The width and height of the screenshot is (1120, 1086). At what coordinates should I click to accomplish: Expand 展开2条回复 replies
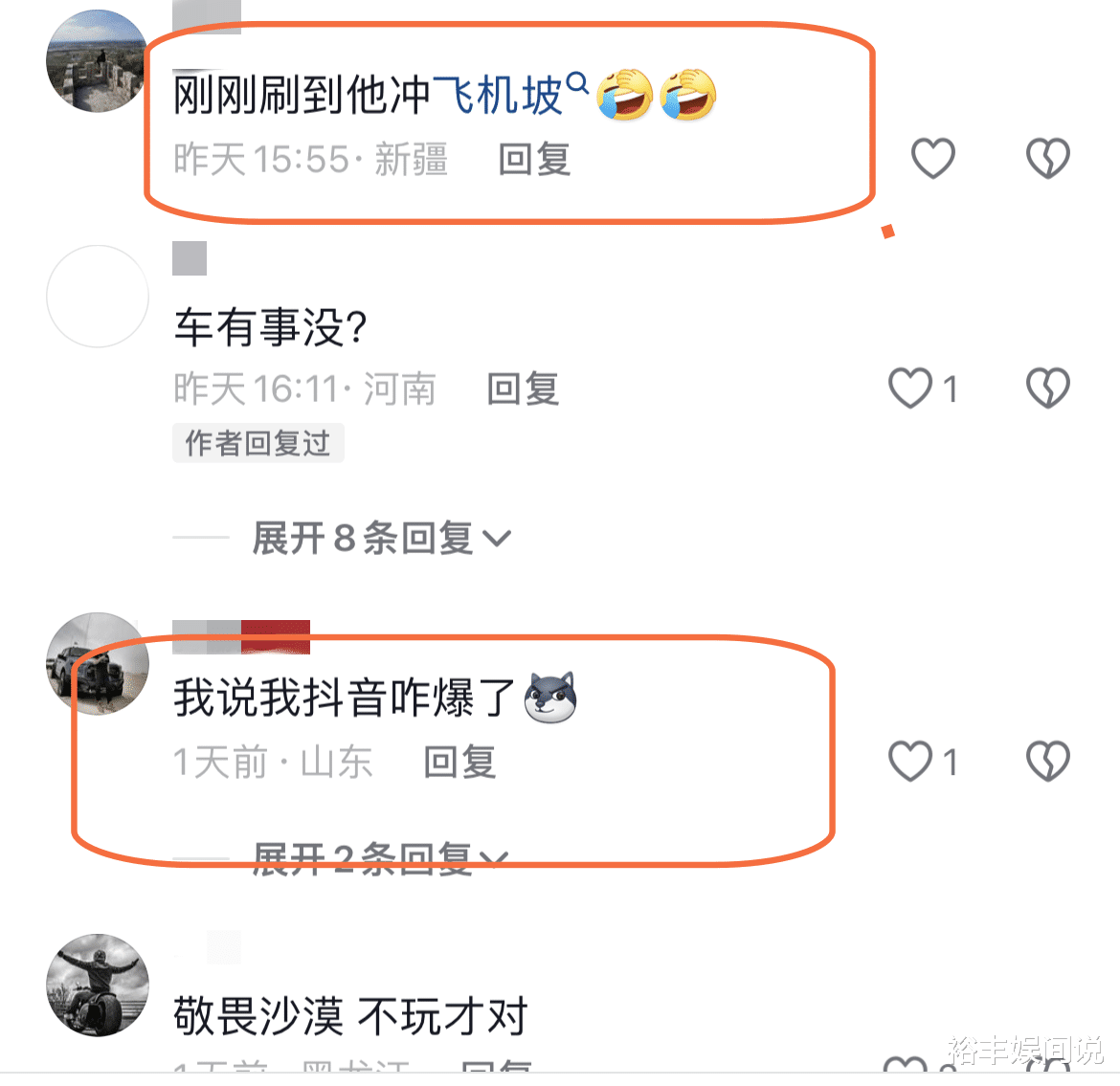[x=381, y=858]
